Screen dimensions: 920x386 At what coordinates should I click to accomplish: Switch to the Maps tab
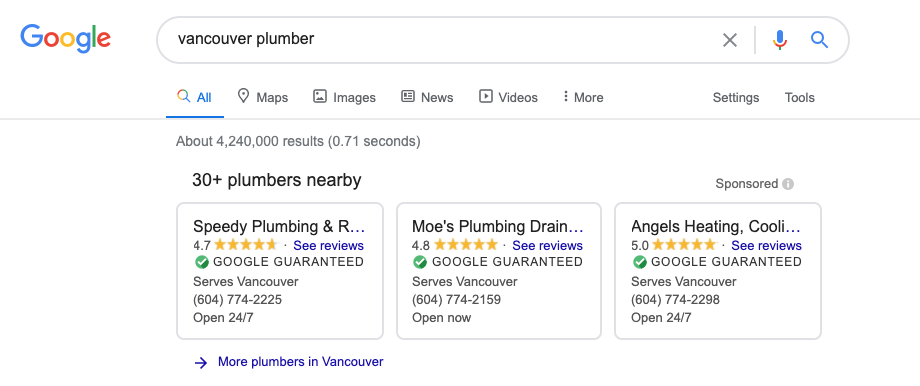click(262, 97)
